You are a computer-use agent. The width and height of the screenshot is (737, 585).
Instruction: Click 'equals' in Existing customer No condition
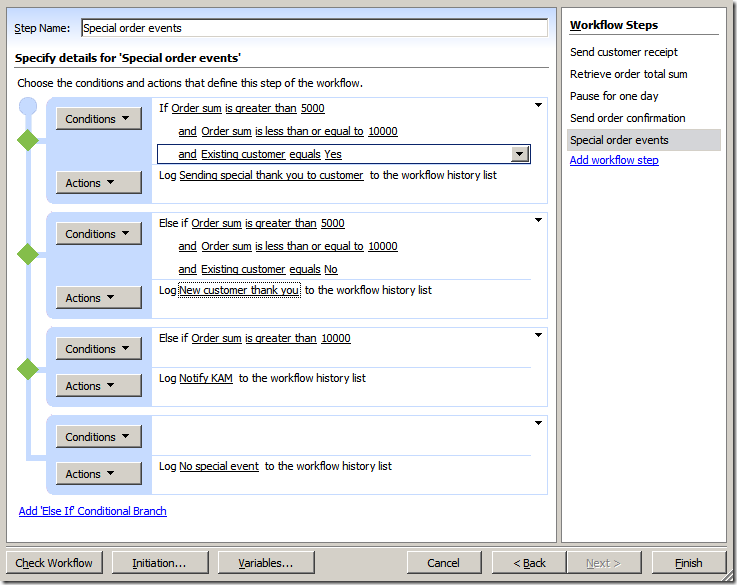tap(305, 269)
